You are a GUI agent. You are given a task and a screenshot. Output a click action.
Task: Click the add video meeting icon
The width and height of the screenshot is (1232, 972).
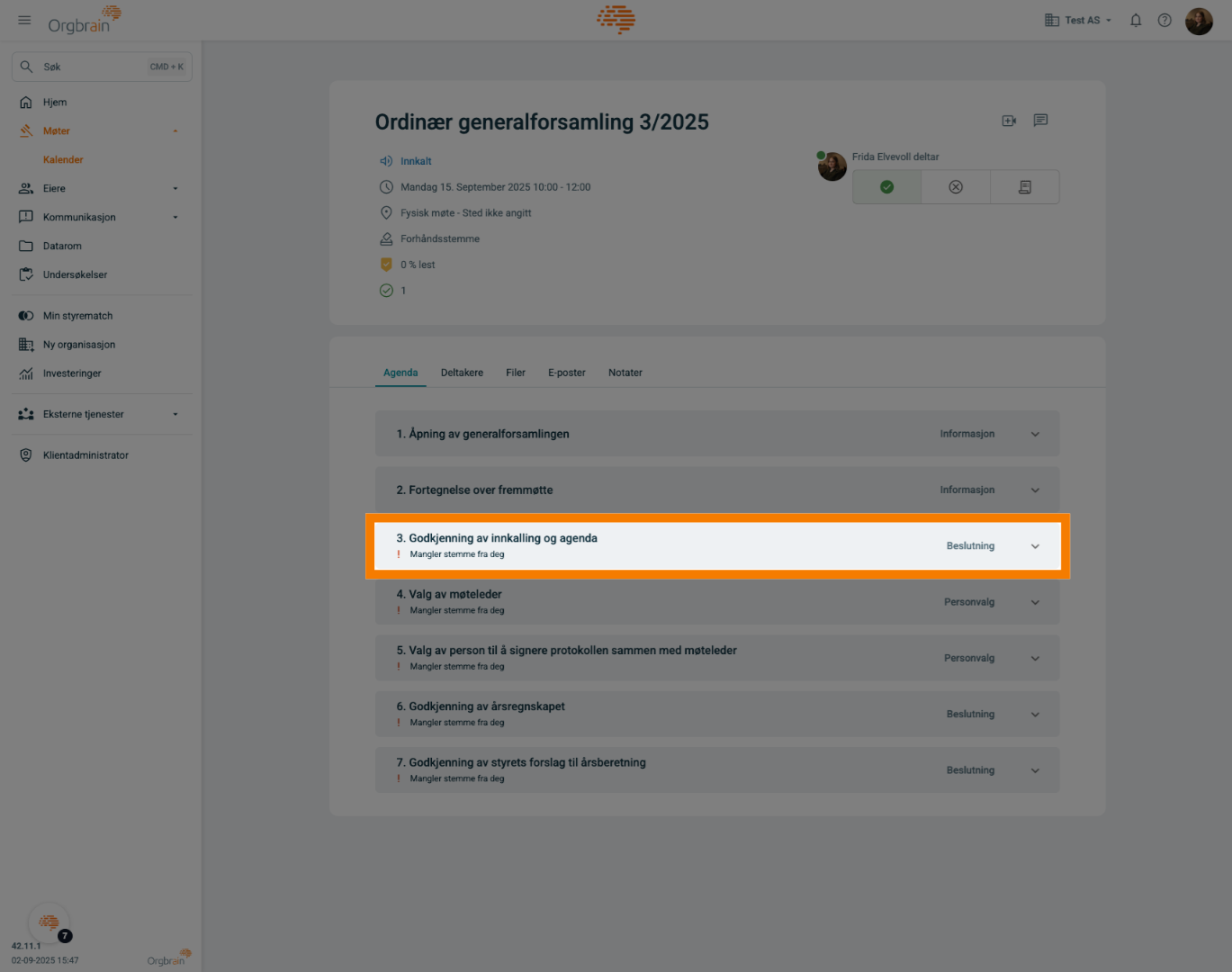[1009, 121]
